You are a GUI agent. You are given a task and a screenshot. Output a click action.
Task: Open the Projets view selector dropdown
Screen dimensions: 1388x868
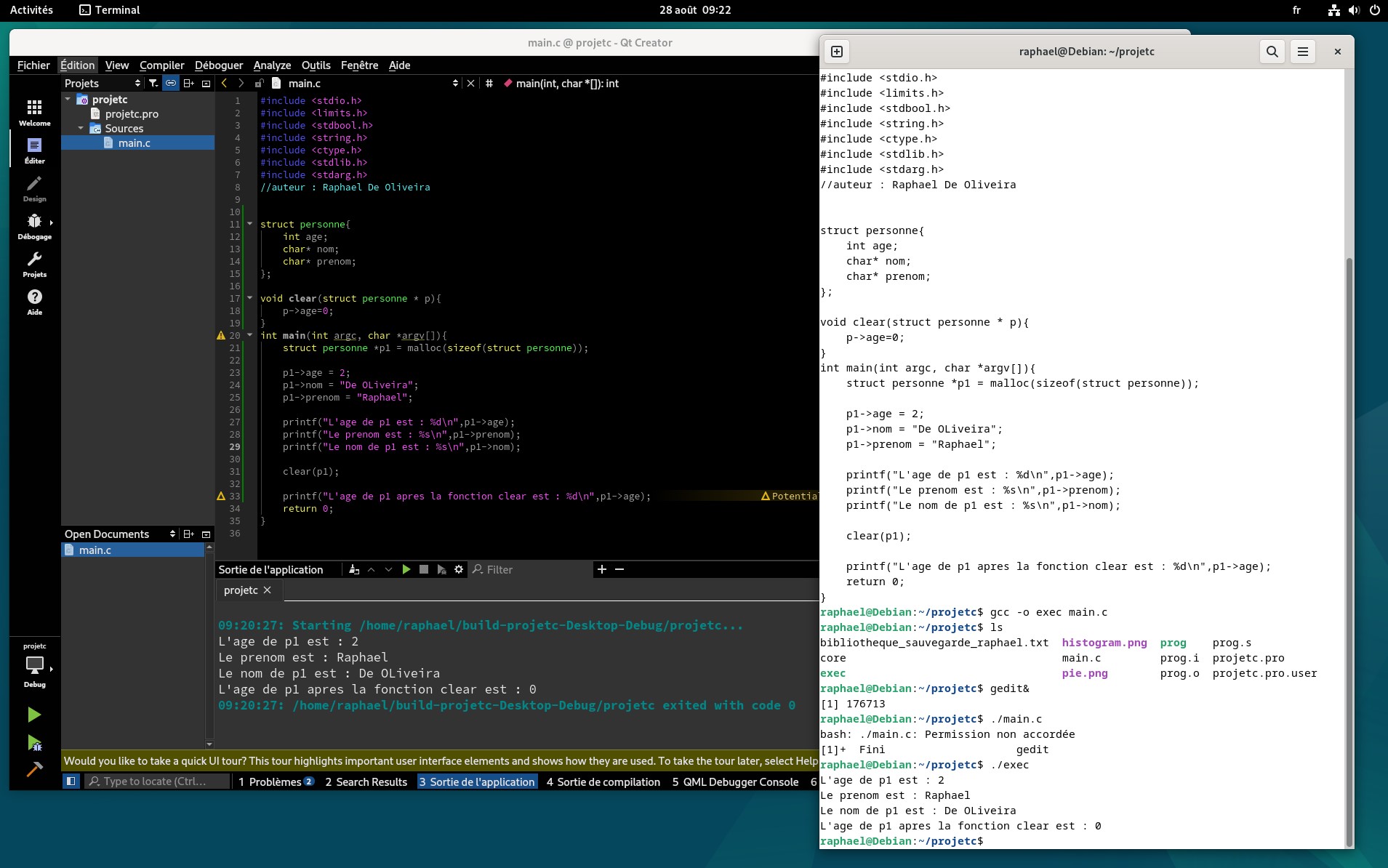(103, 84)
